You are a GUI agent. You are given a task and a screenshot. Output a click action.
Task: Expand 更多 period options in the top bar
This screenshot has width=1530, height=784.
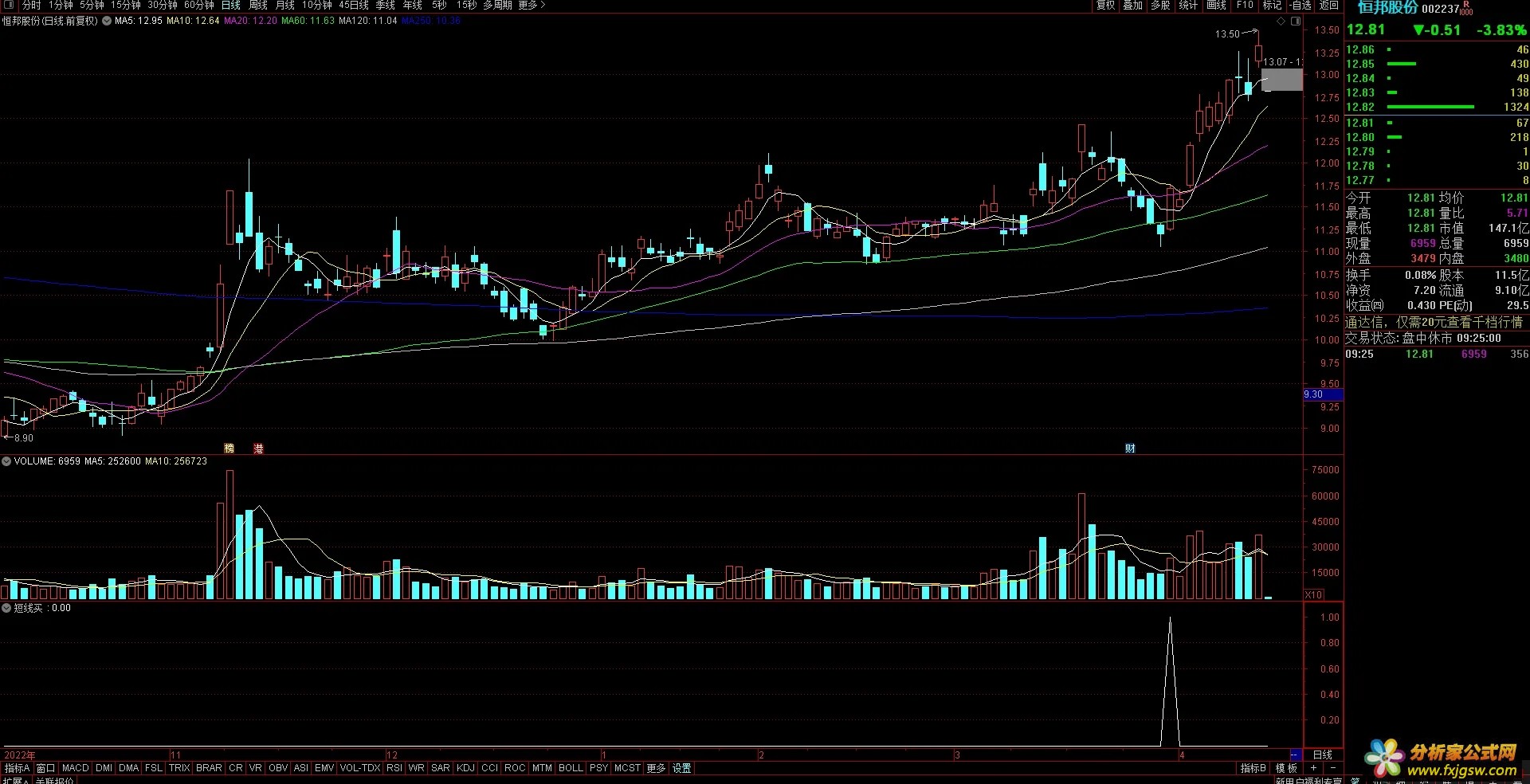532,5
